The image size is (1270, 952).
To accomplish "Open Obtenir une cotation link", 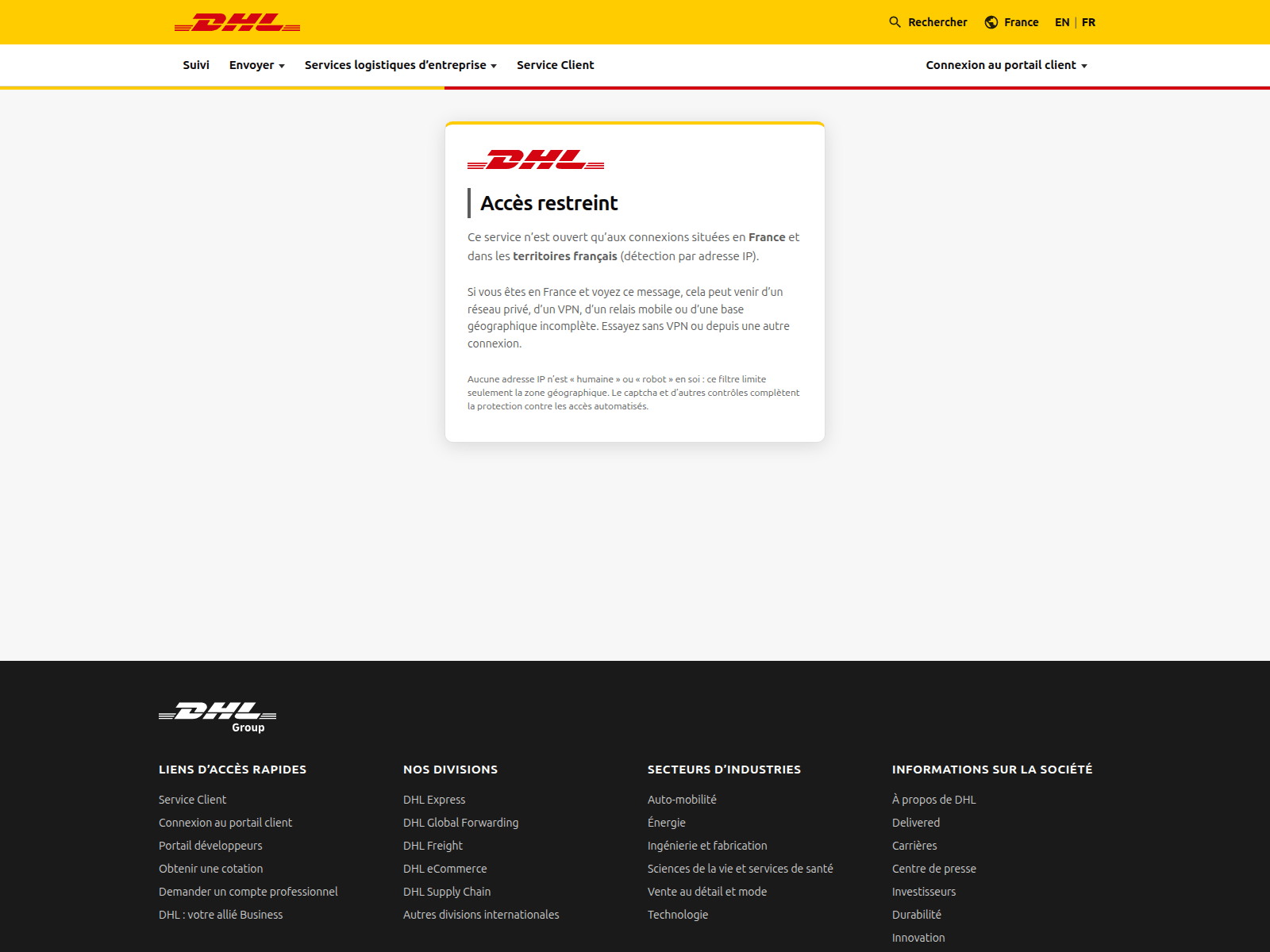I will 210,869.
